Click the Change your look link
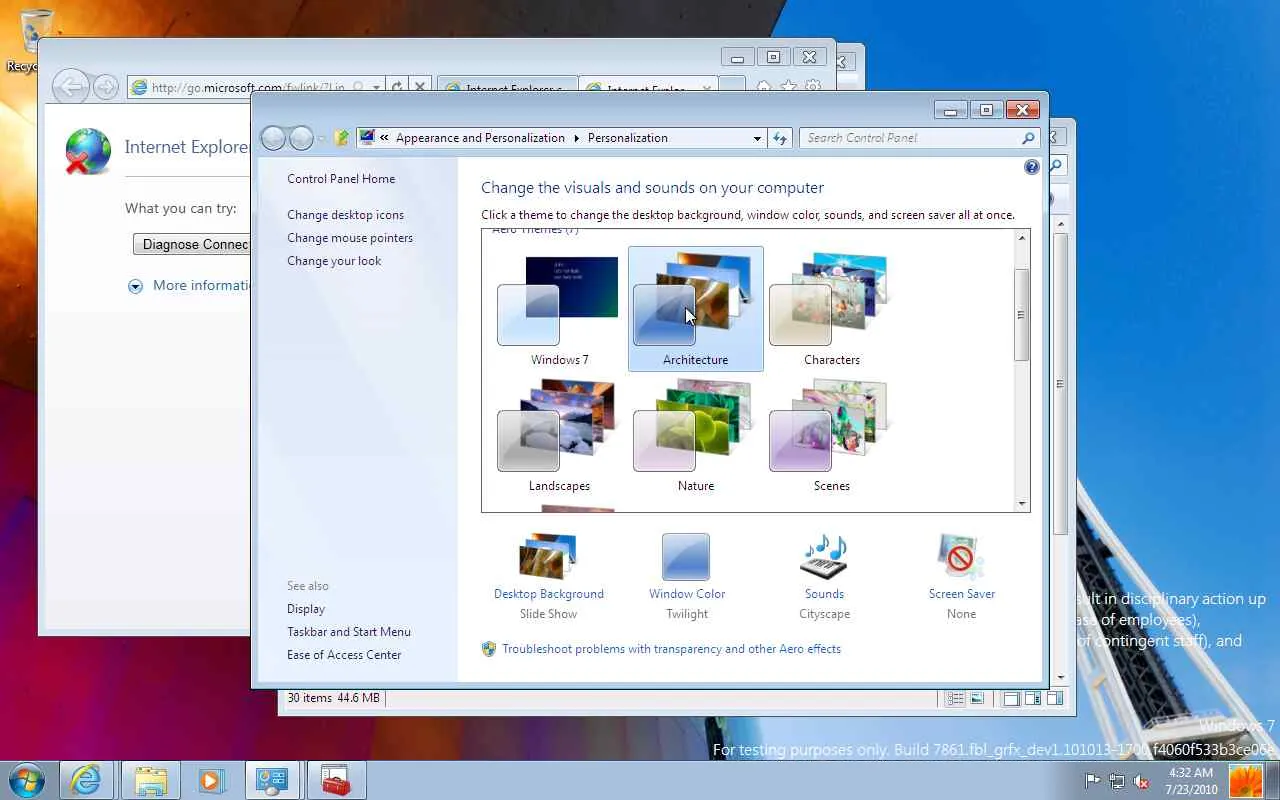 (x=334, y=261)
